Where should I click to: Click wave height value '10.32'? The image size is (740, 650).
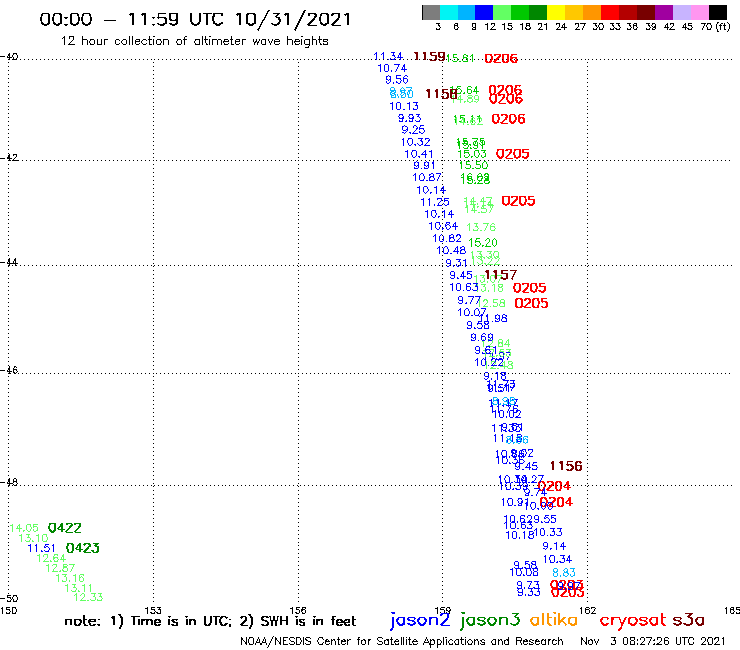point(415,142)
